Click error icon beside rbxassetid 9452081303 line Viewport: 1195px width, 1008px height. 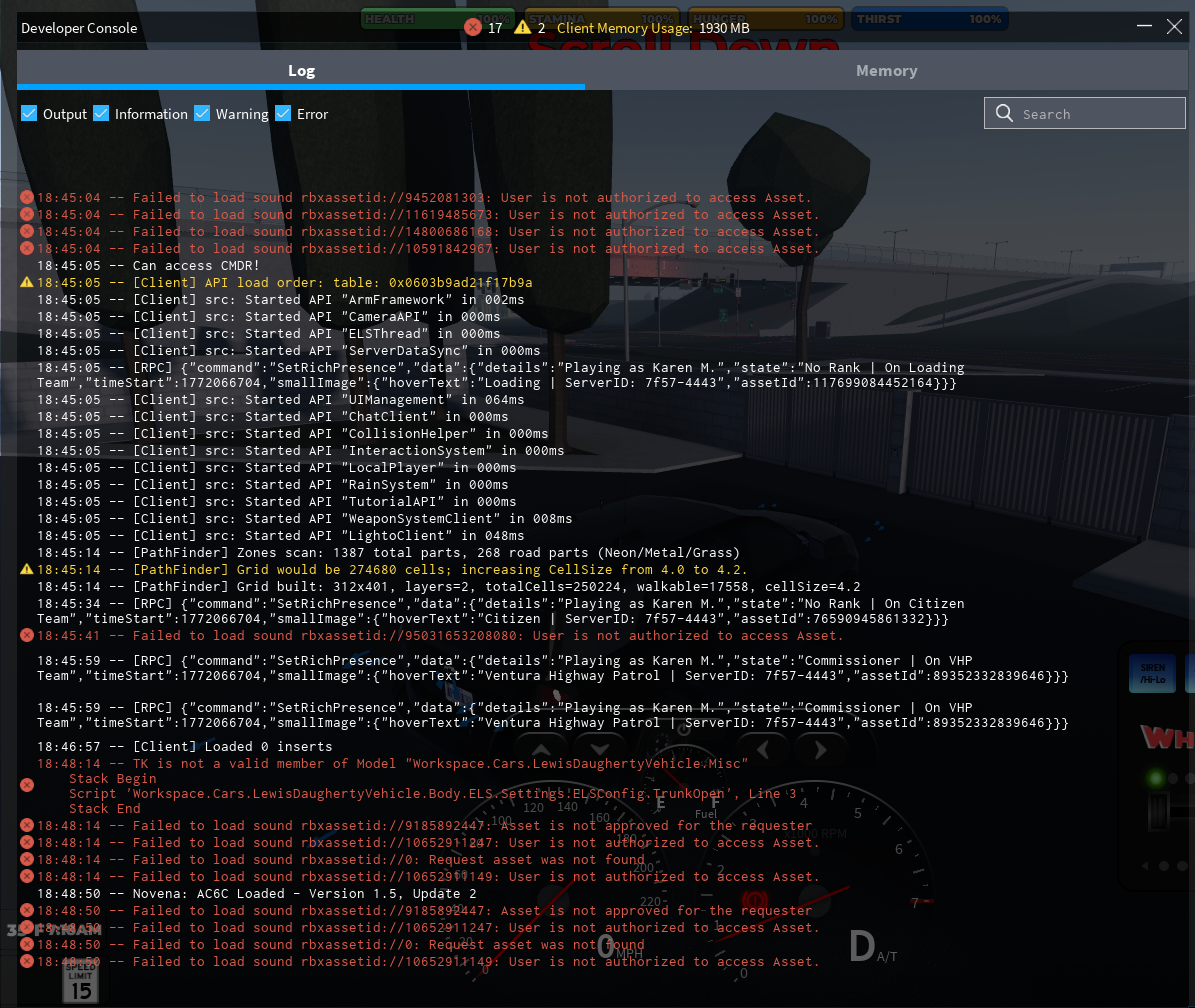27,198
